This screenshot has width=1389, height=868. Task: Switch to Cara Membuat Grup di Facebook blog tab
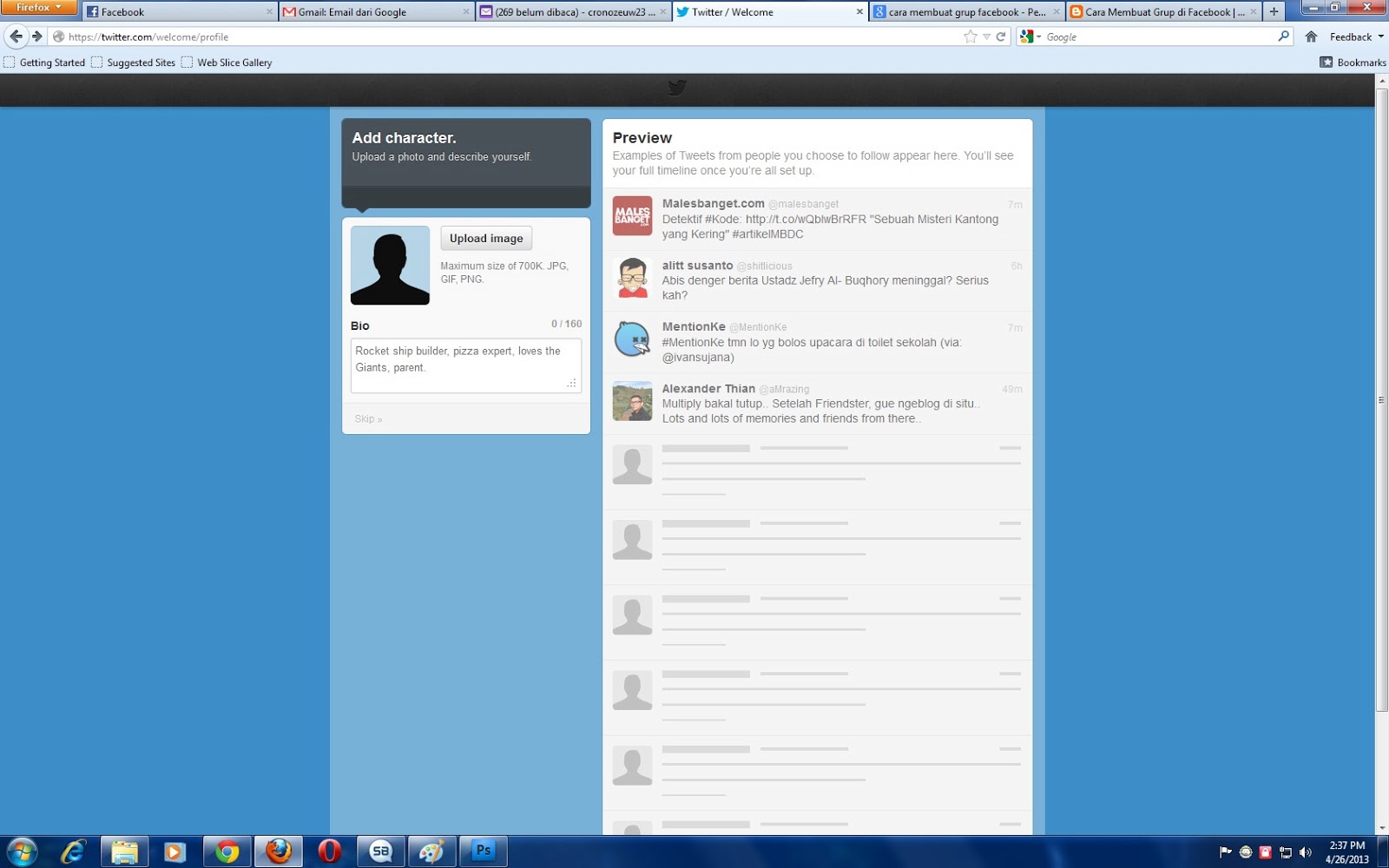[1163, 11]
